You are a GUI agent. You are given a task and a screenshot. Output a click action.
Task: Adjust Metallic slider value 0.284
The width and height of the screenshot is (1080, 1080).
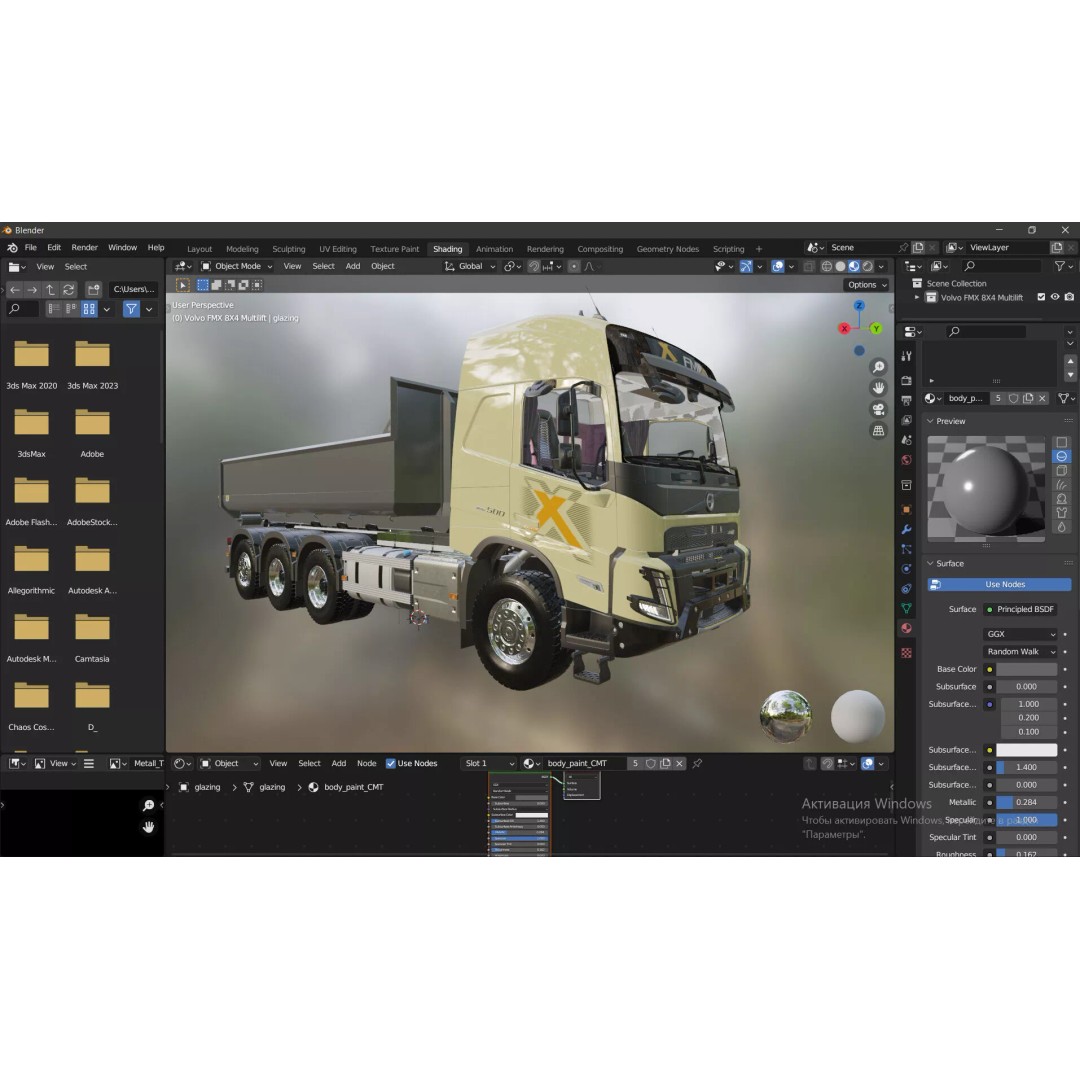point(1026,802)
